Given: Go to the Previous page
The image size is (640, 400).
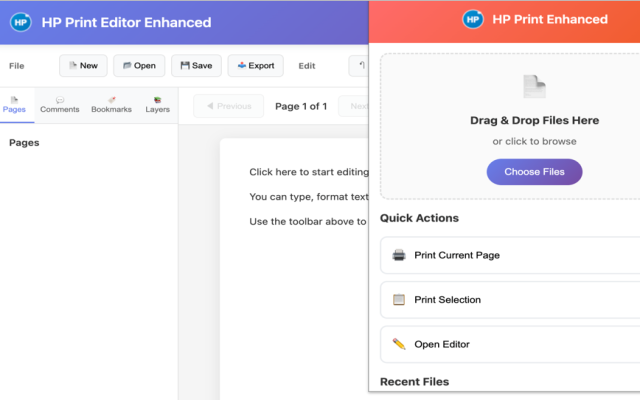Looking at the screenshot, I should (229, 106).
